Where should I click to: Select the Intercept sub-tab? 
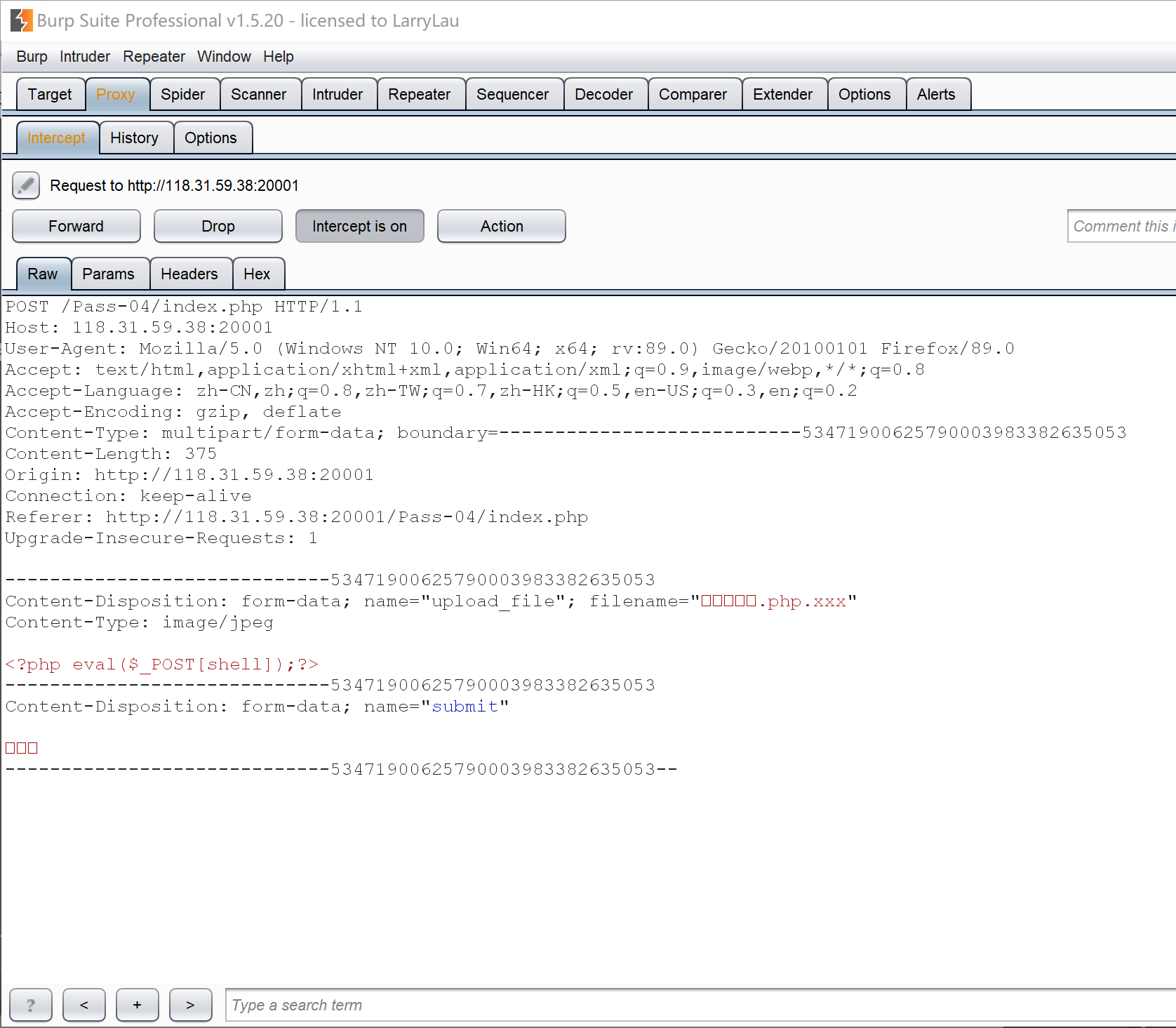(57, 138)
